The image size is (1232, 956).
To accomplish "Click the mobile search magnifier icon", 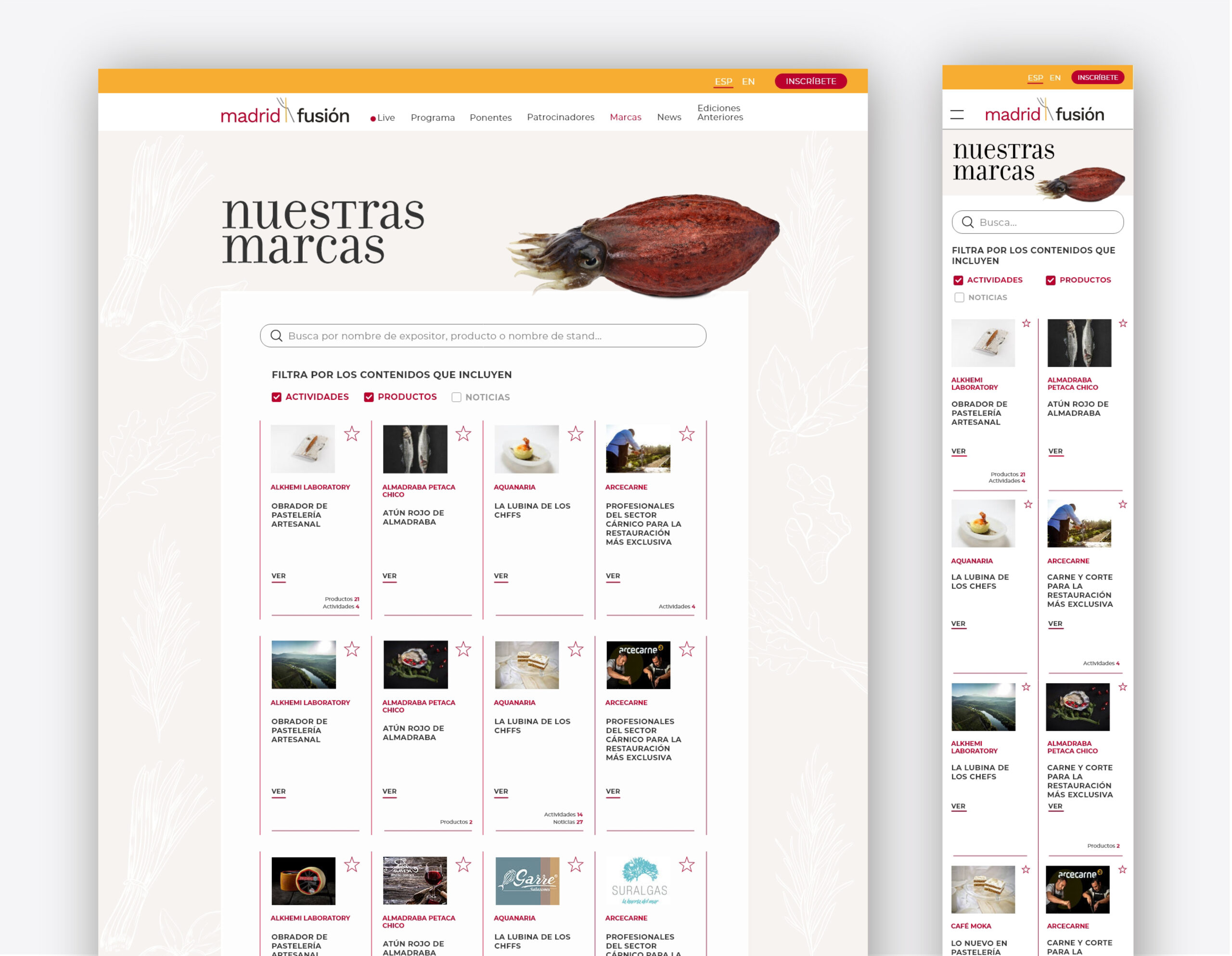I will click(x=967, y=222).
